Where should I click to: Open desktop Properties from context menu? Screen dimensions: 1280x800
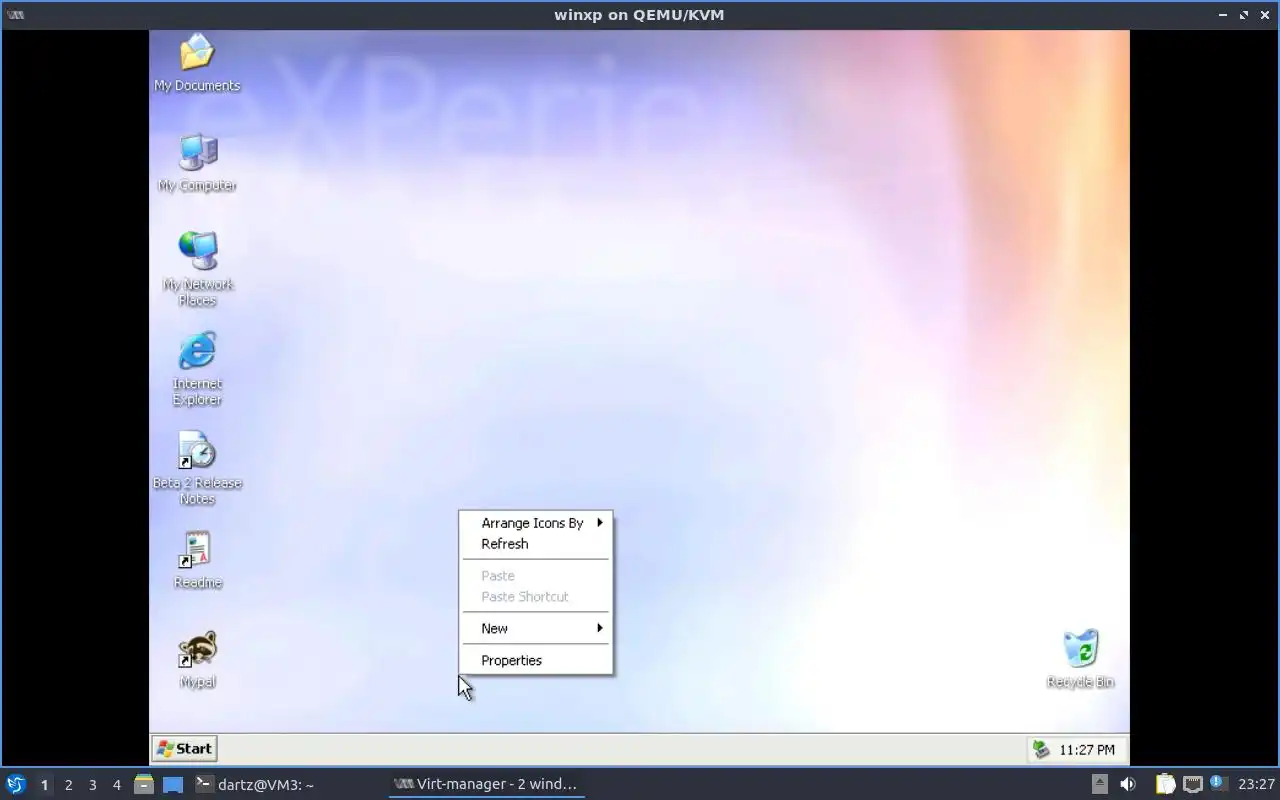click(x=536, y=660)
